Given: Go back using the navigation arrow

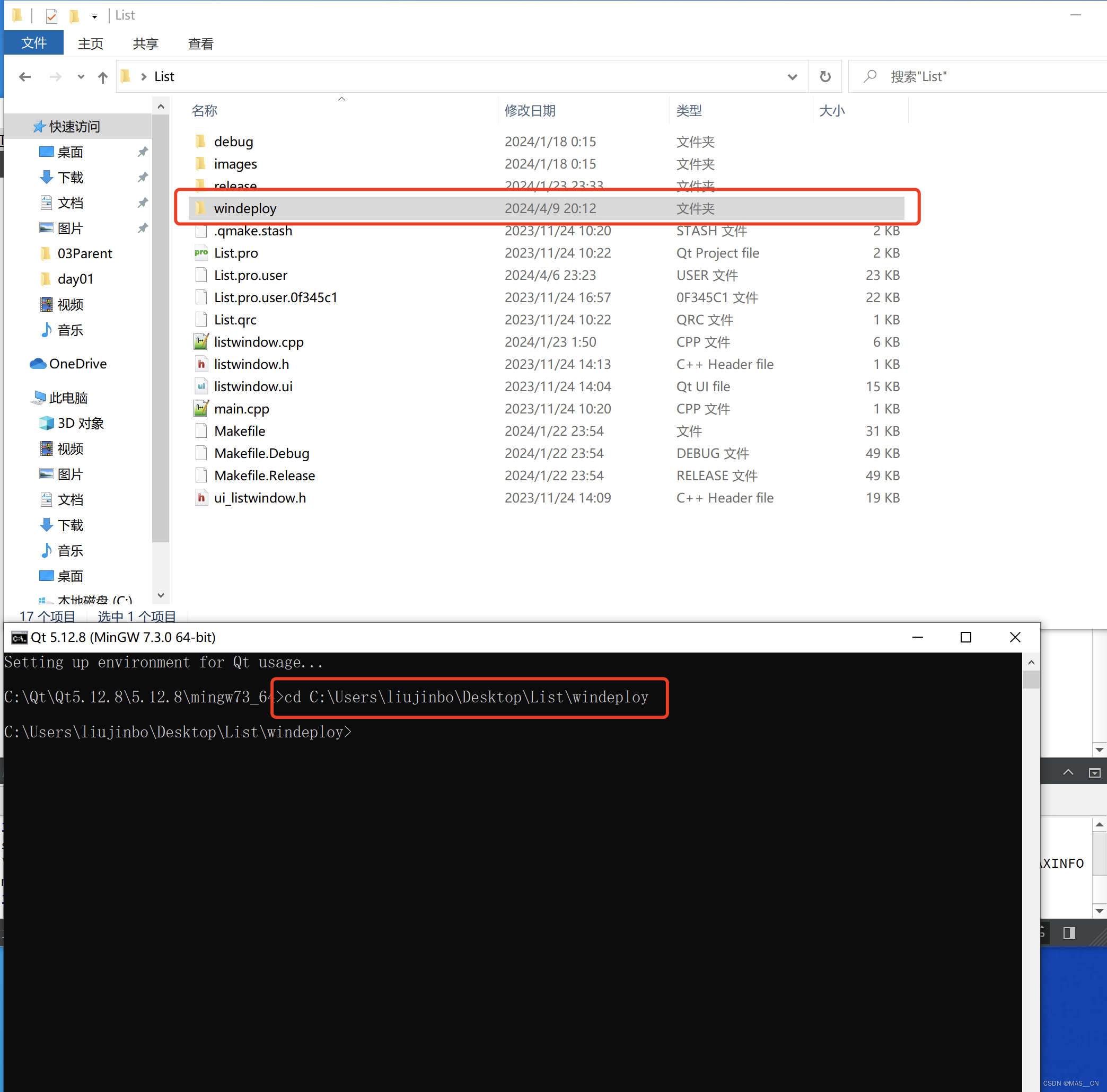Looking at the screenshot, I should pos(24,76).
